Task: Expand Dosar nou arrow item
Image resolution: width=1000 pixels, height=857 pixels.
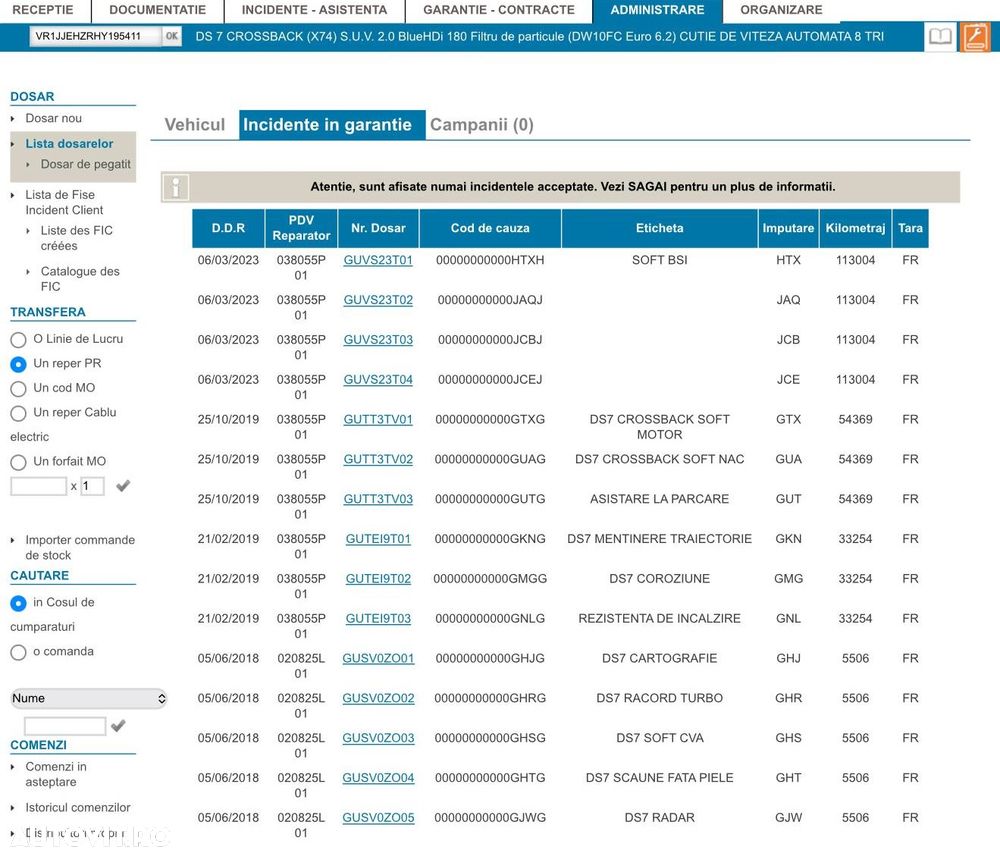Action: click(x=54, y=119)
